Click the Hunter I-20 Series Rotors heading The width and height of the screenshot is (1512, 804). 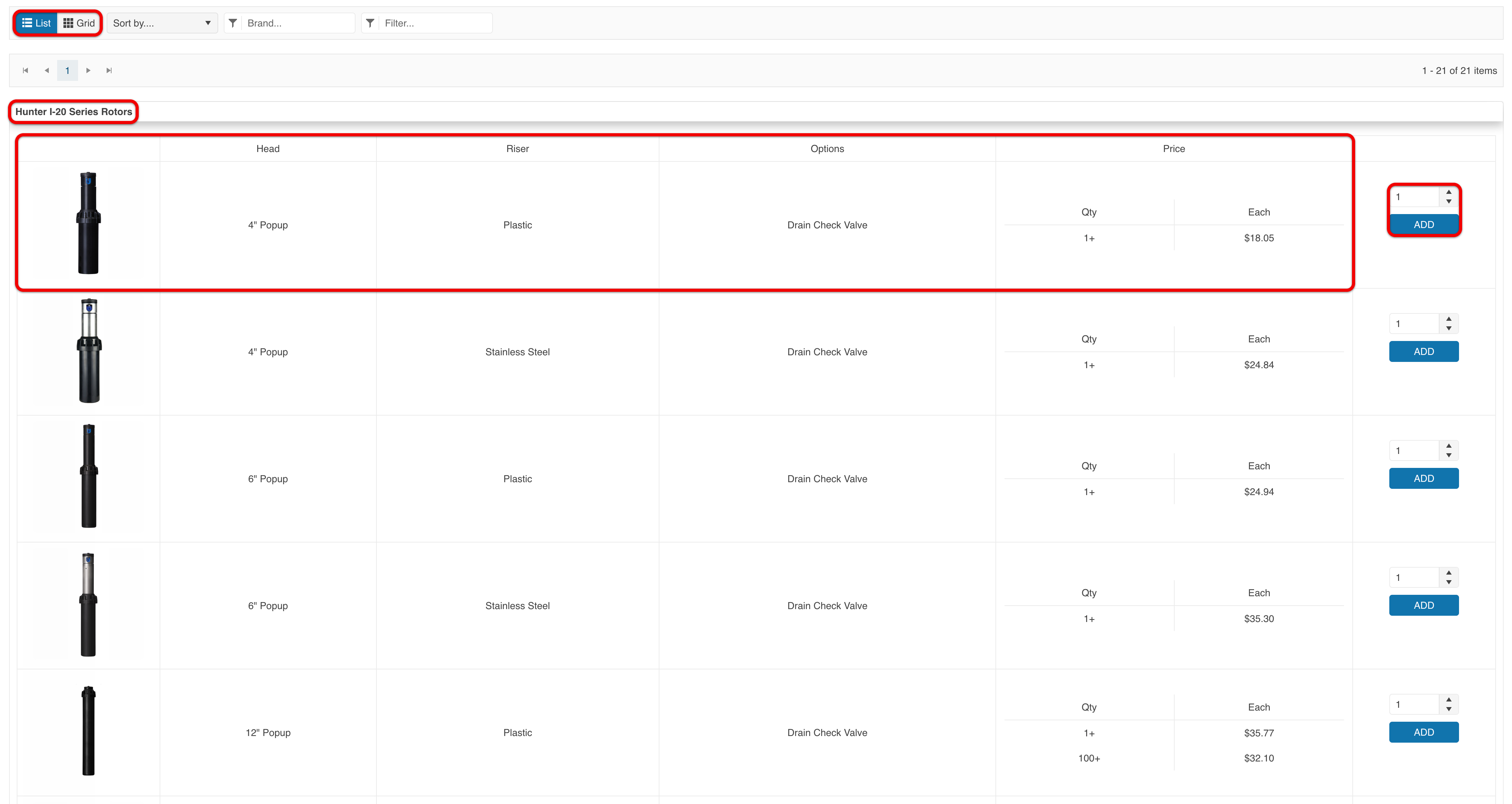(x=74, y=112)
